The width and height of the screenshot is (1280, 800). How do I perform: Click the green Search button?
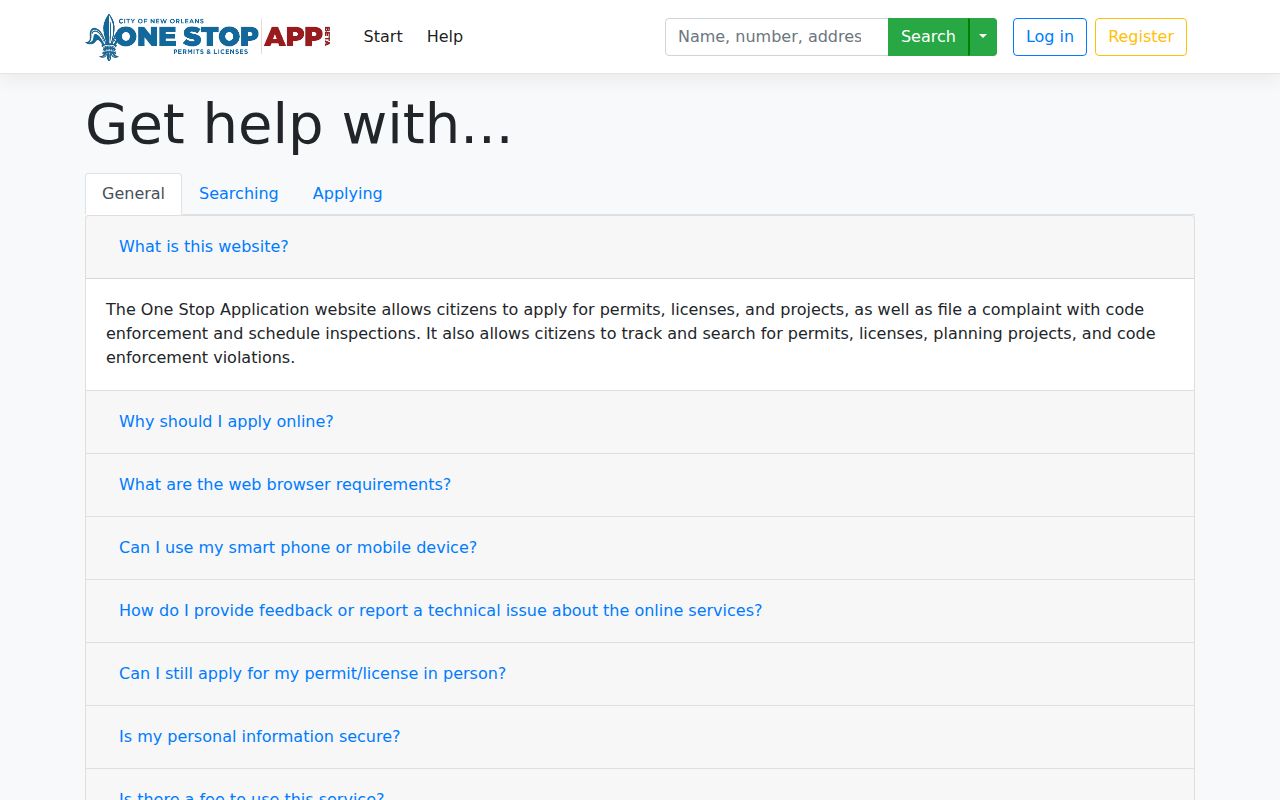click(x=928, y=37)
